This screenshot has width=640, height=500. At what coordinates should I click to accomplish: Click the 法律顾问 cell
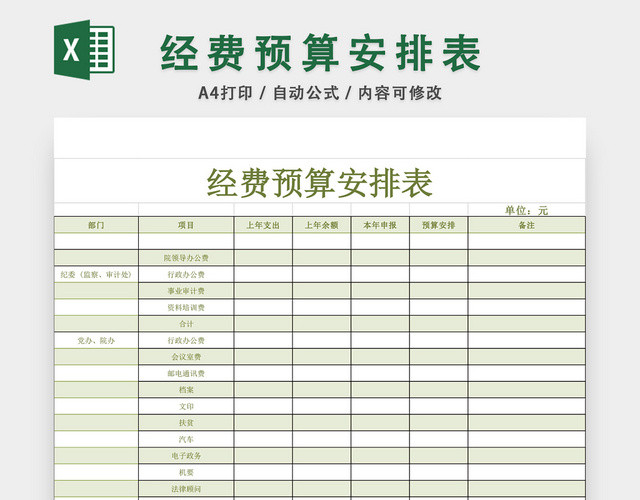pos(186,489)
